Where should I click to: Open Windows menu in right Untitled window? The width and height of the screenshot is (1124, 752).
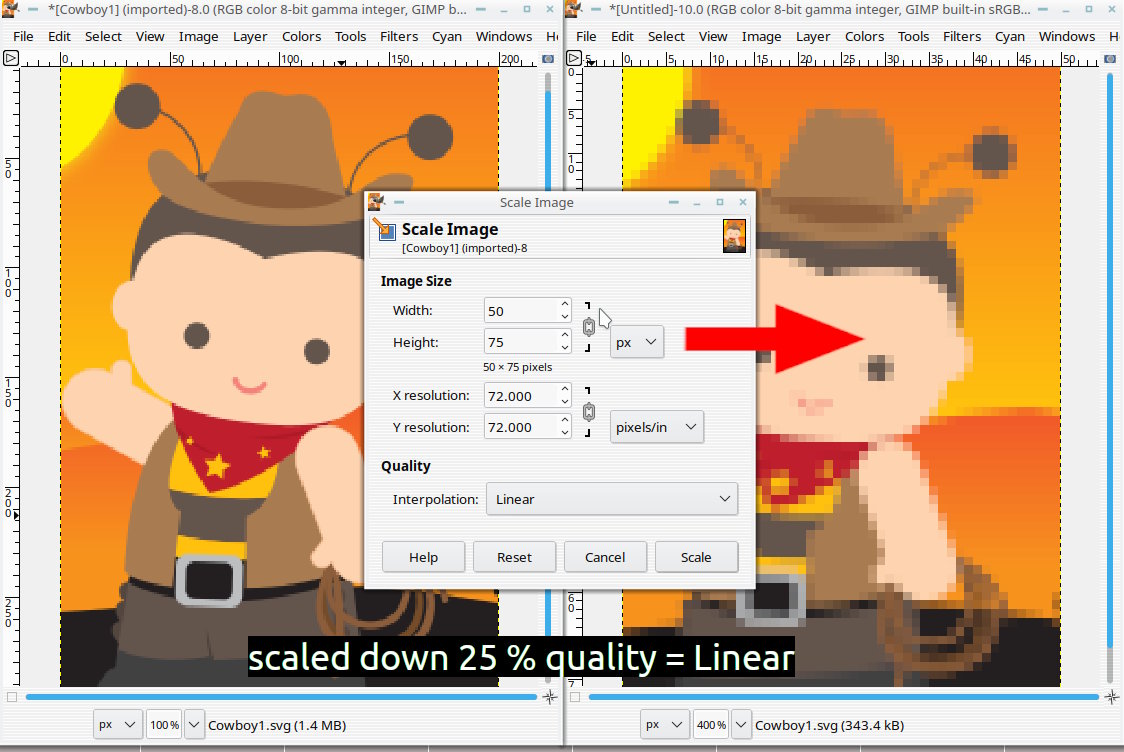tap(1067, 37)
